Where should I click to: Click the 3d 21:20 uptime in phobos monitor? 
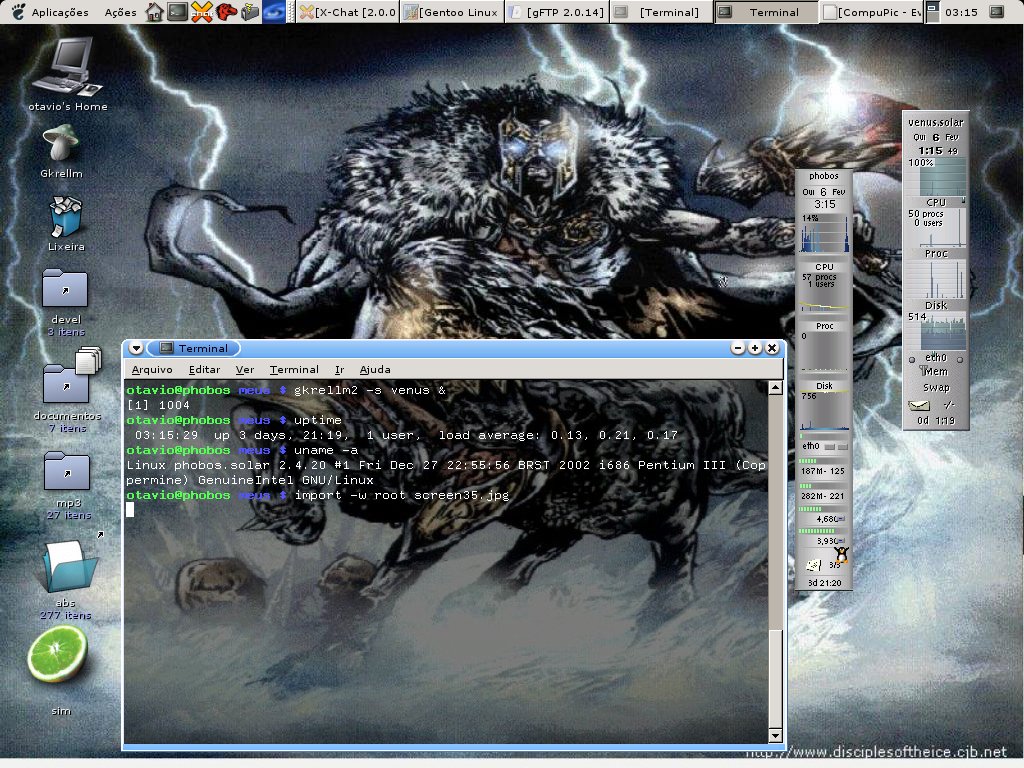click(x=825, y=583)
